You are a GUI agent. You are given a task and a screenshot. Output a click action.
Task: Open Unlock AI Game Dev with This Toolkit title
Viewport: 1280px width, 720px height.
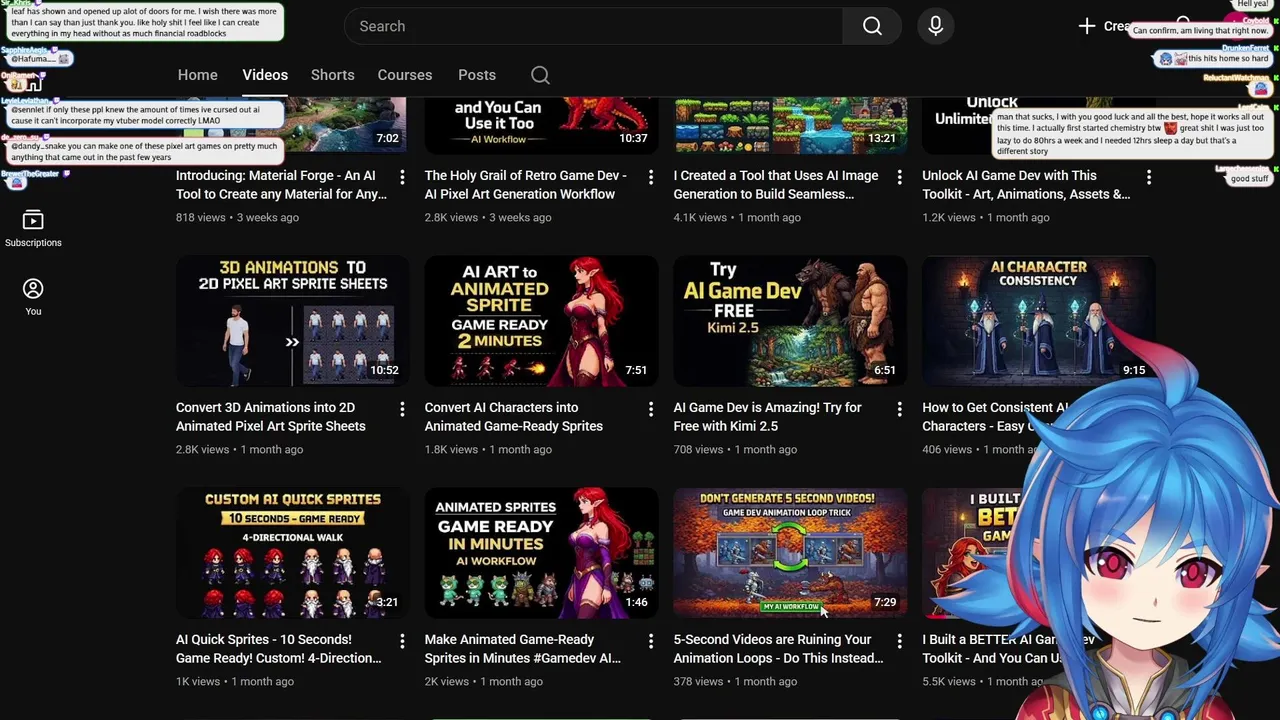click(x=1026, y=185)
